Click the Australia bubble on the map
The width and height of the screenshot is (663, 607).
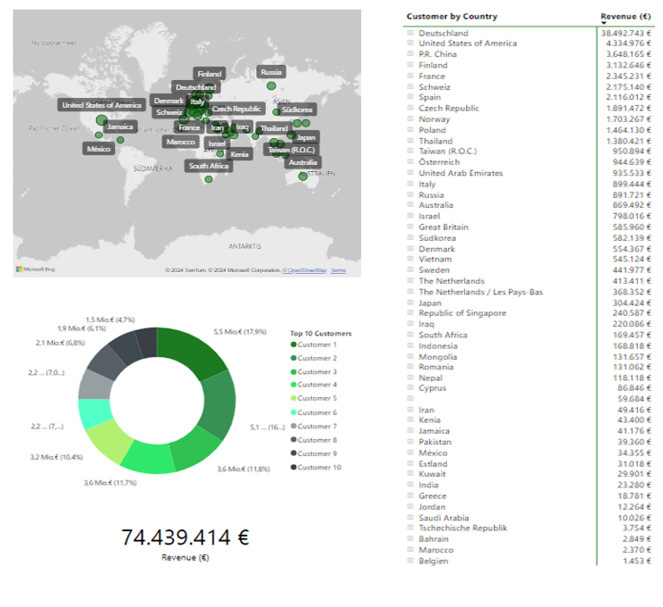click(303, 177)
